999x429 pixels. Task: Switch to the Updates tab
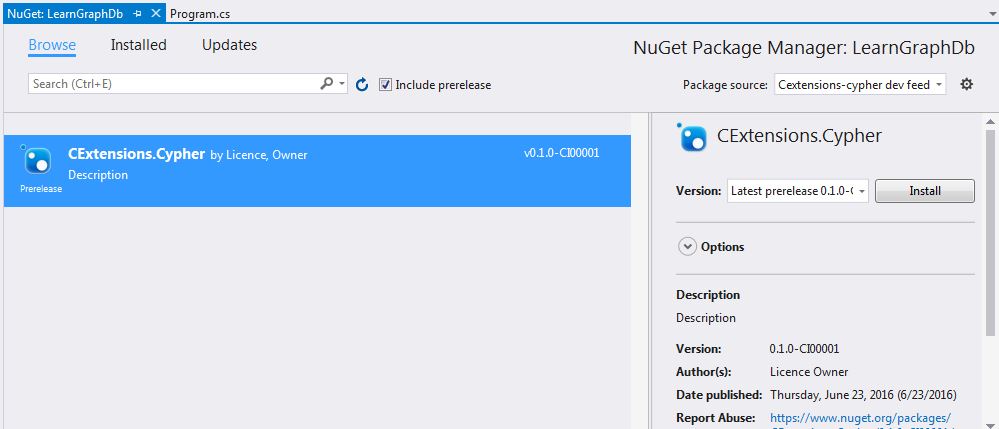[x=229, y=45]
